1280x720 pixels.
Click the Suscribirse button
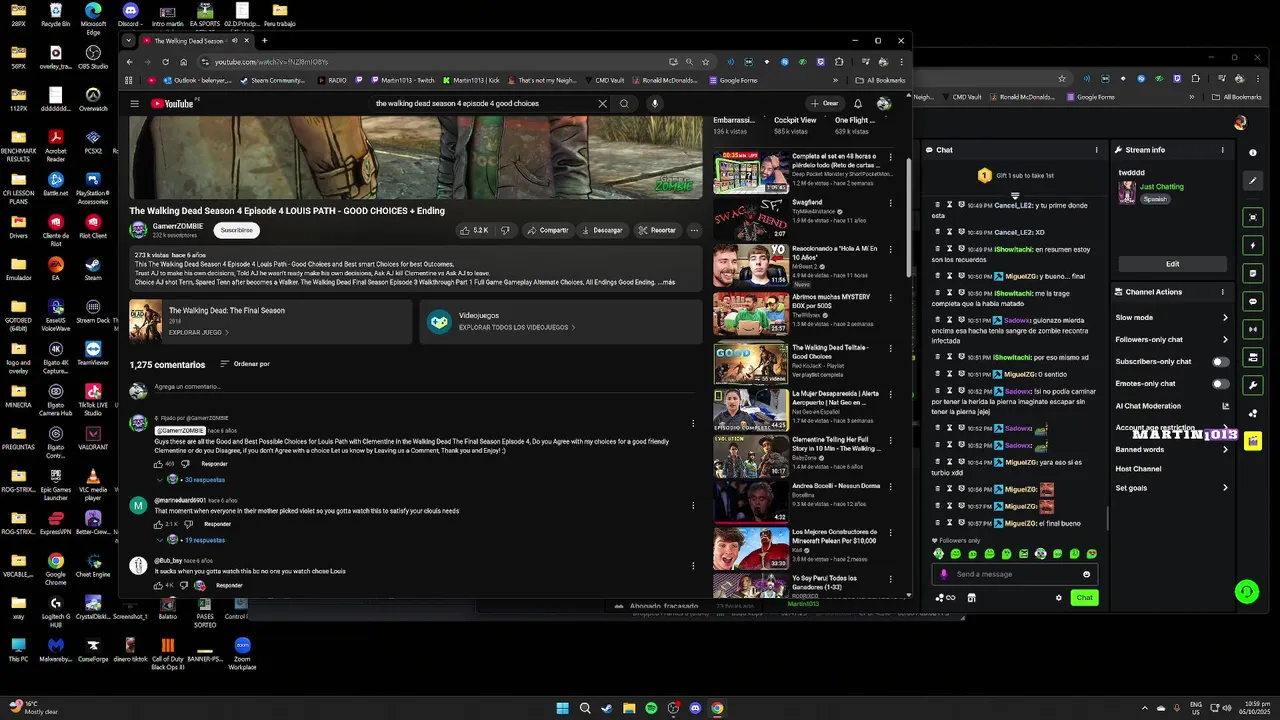[237, 230]
